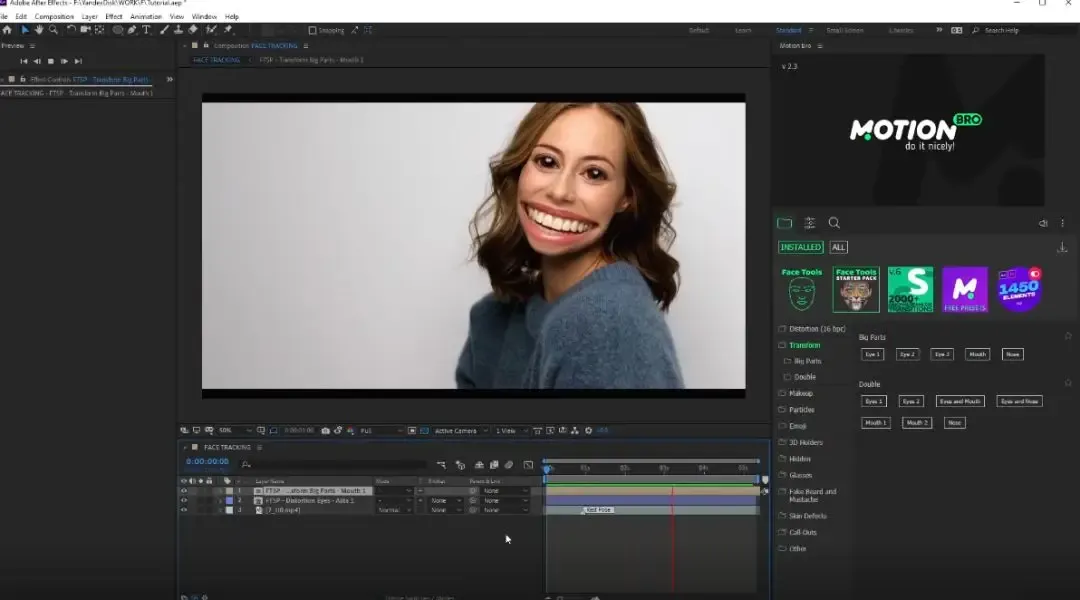Open Motion Bro three-dot options menu
1080x600 pixels.
coord(1063,223)
